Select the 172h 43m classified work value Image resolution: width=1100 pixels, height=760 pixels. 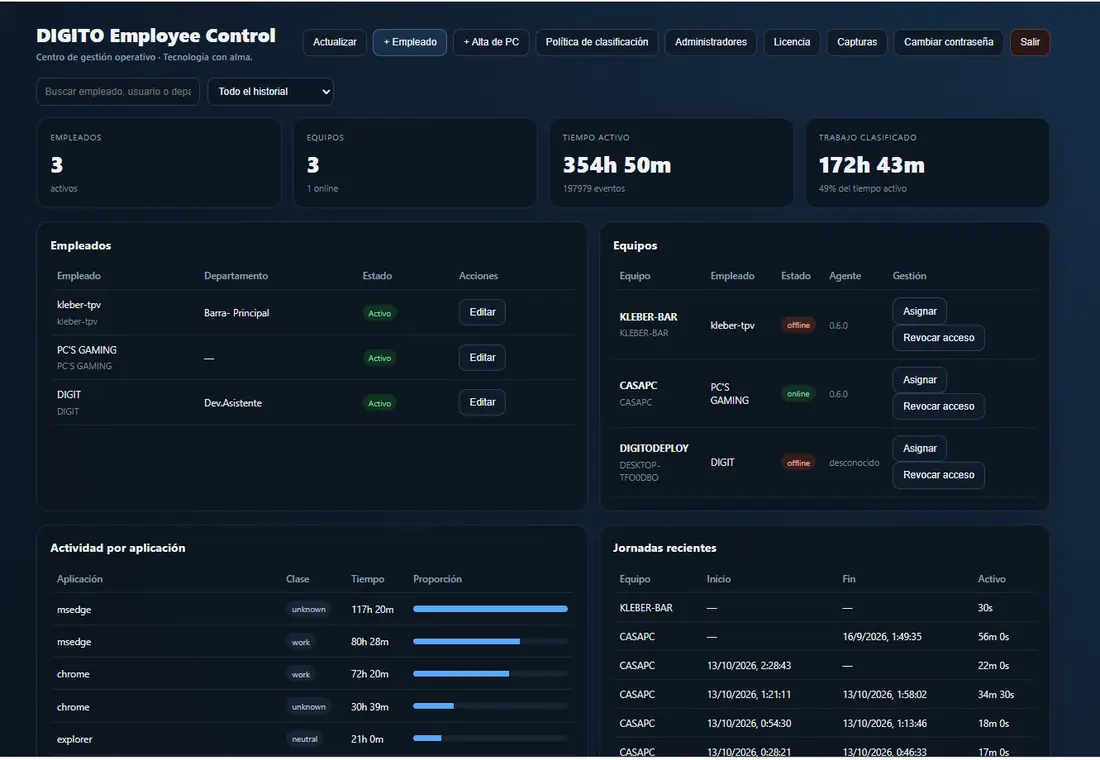point(871,165)
